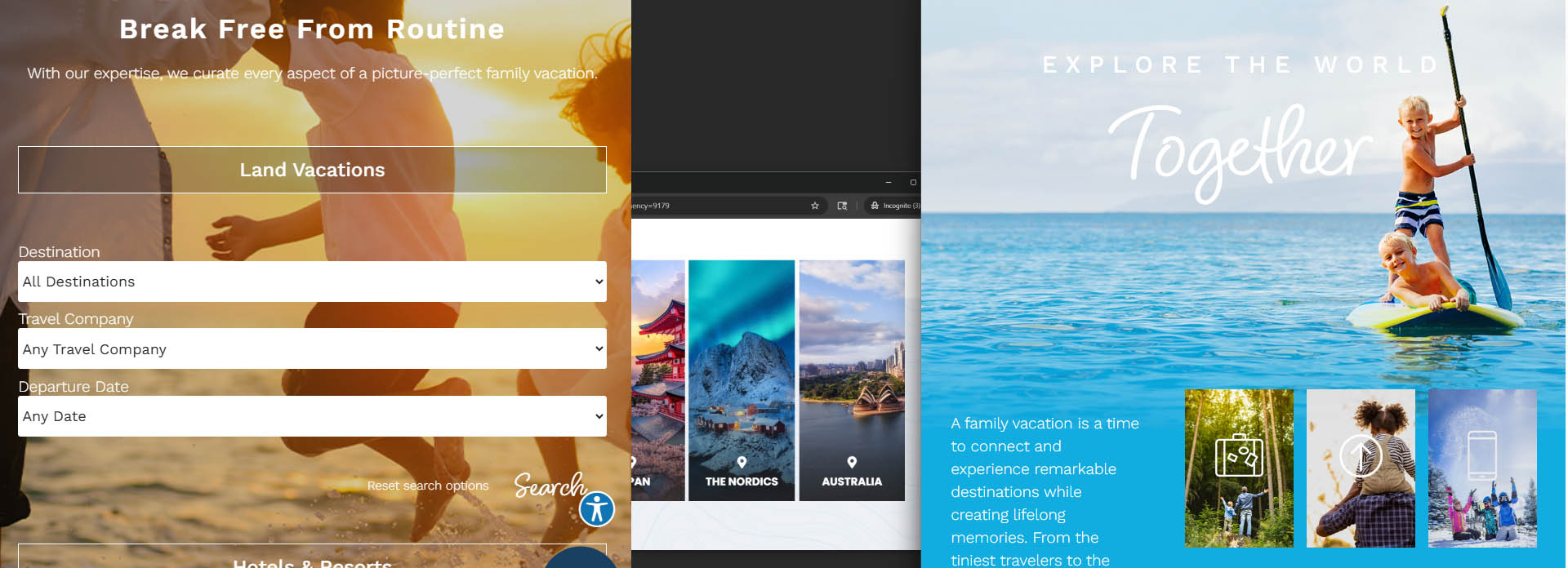Image resolution: width=1568 pixels, height=568 pixels.
Task: Click the location pin above Australia
Action: coord(852,462)
